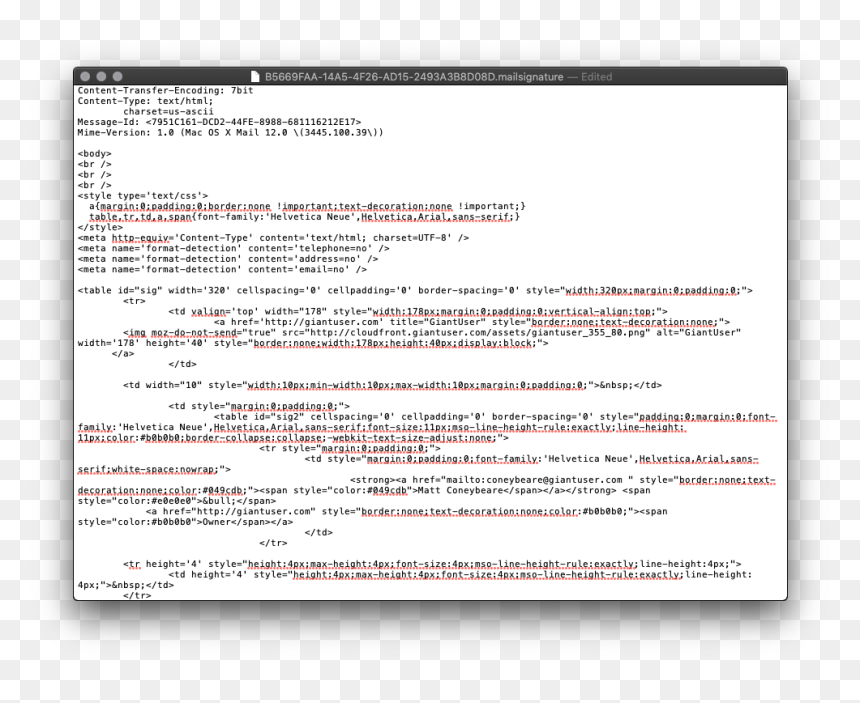Click the Mime-Version header line
The height and width of the screenshot is (703, 860).
click(230, 132)
